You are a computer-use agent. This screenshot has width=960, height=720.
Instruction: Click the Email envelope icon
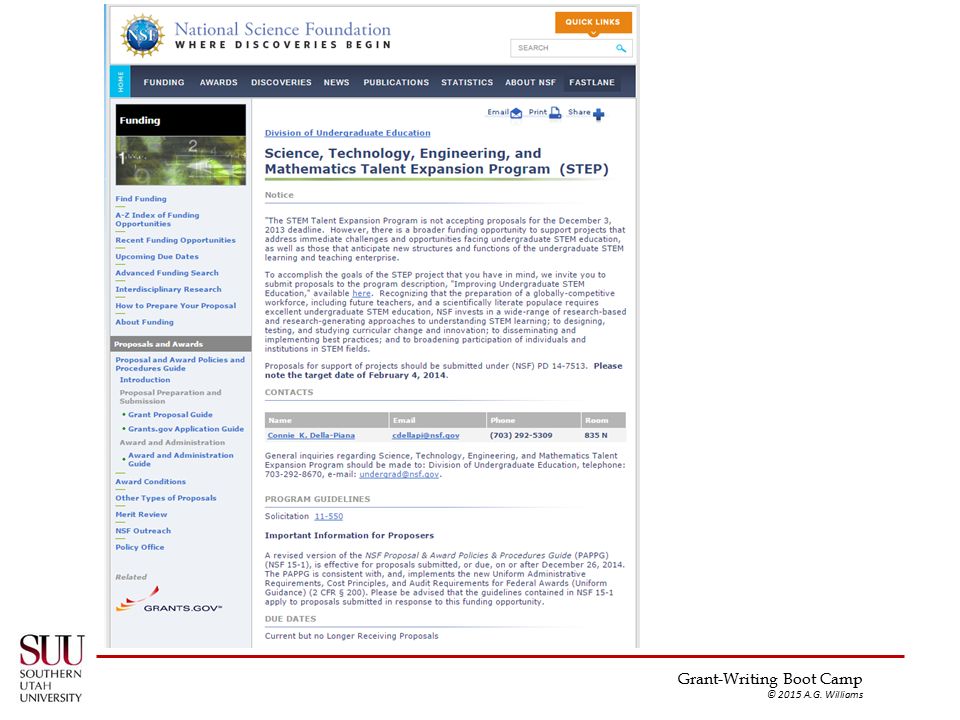(x=516, y=113)
